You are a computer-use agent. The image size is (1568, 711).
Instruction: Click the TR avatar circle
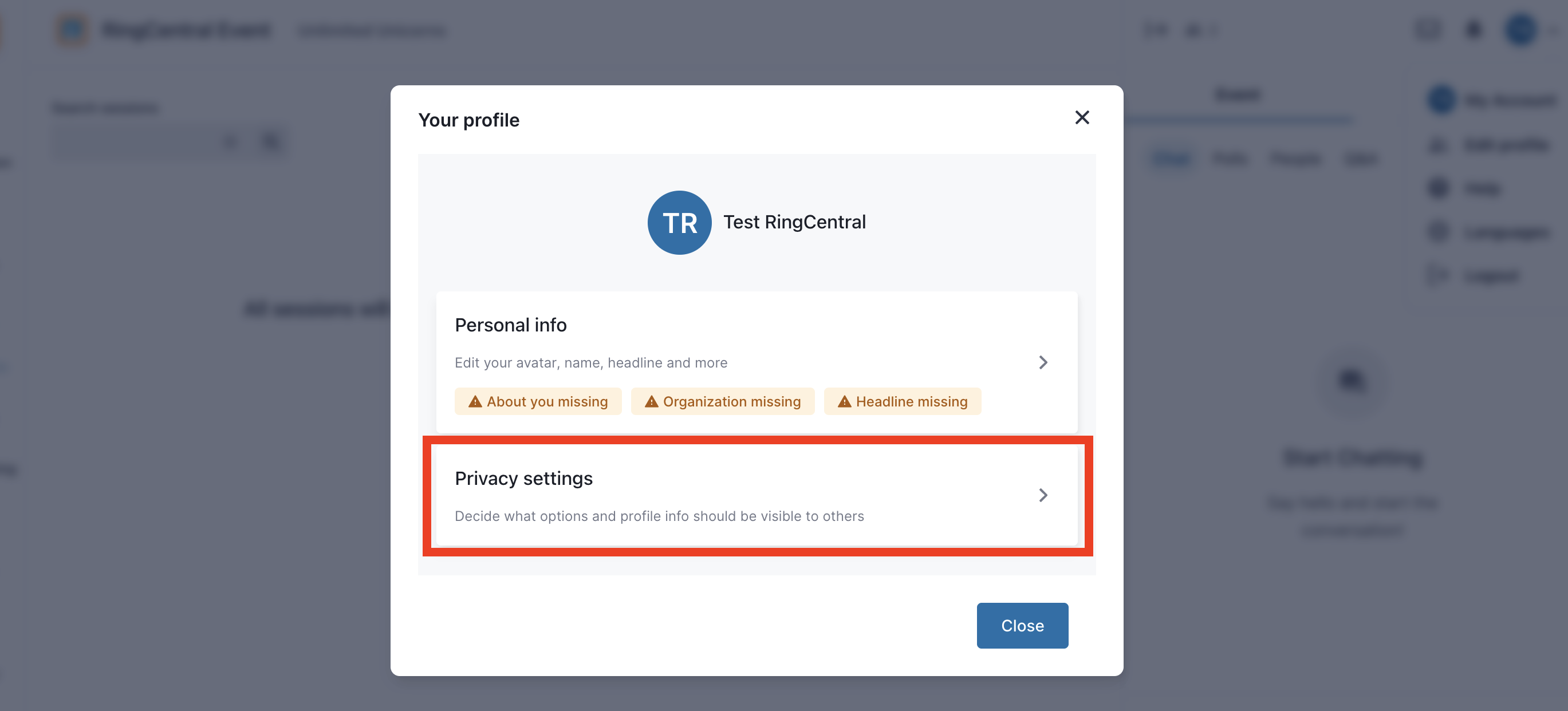[x=679, y=223]
